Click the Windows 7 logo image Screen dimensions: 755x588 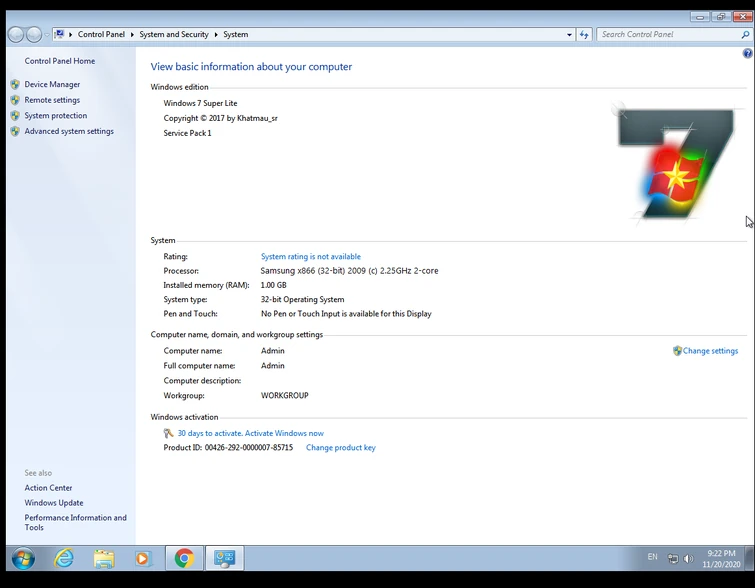point(675,163)
